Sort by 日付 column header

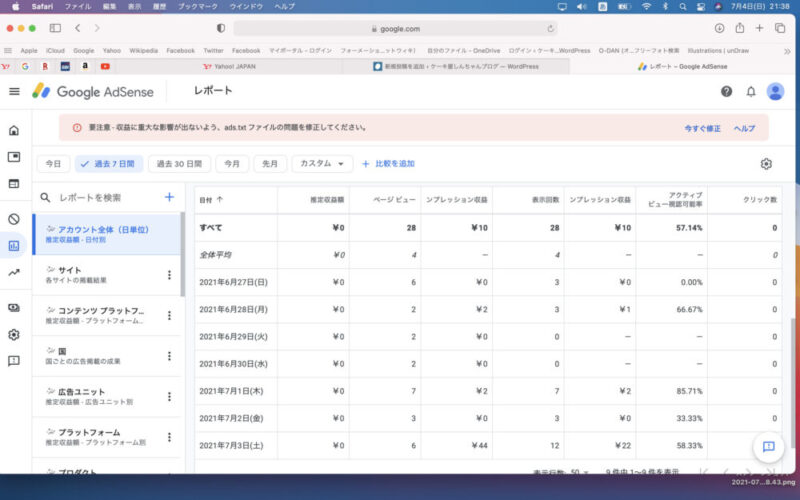coord(211,200)
